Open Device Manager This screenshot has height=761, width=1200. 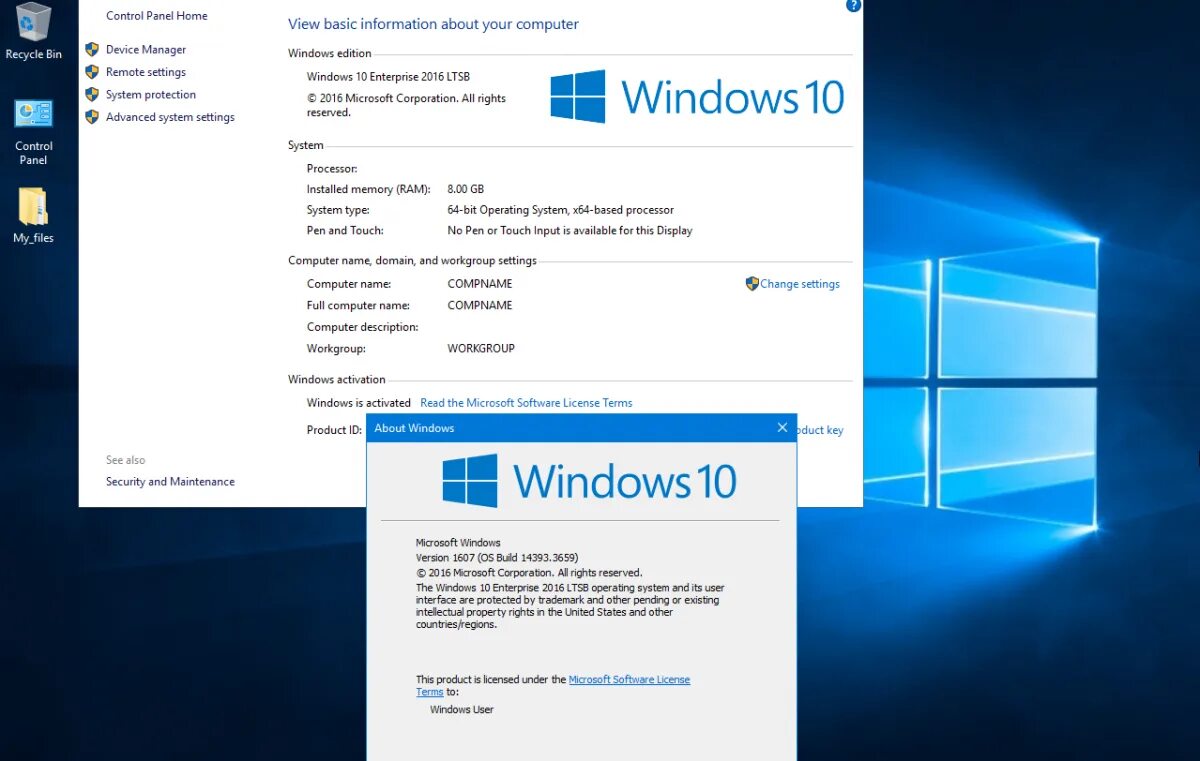[x=146, y=49]
